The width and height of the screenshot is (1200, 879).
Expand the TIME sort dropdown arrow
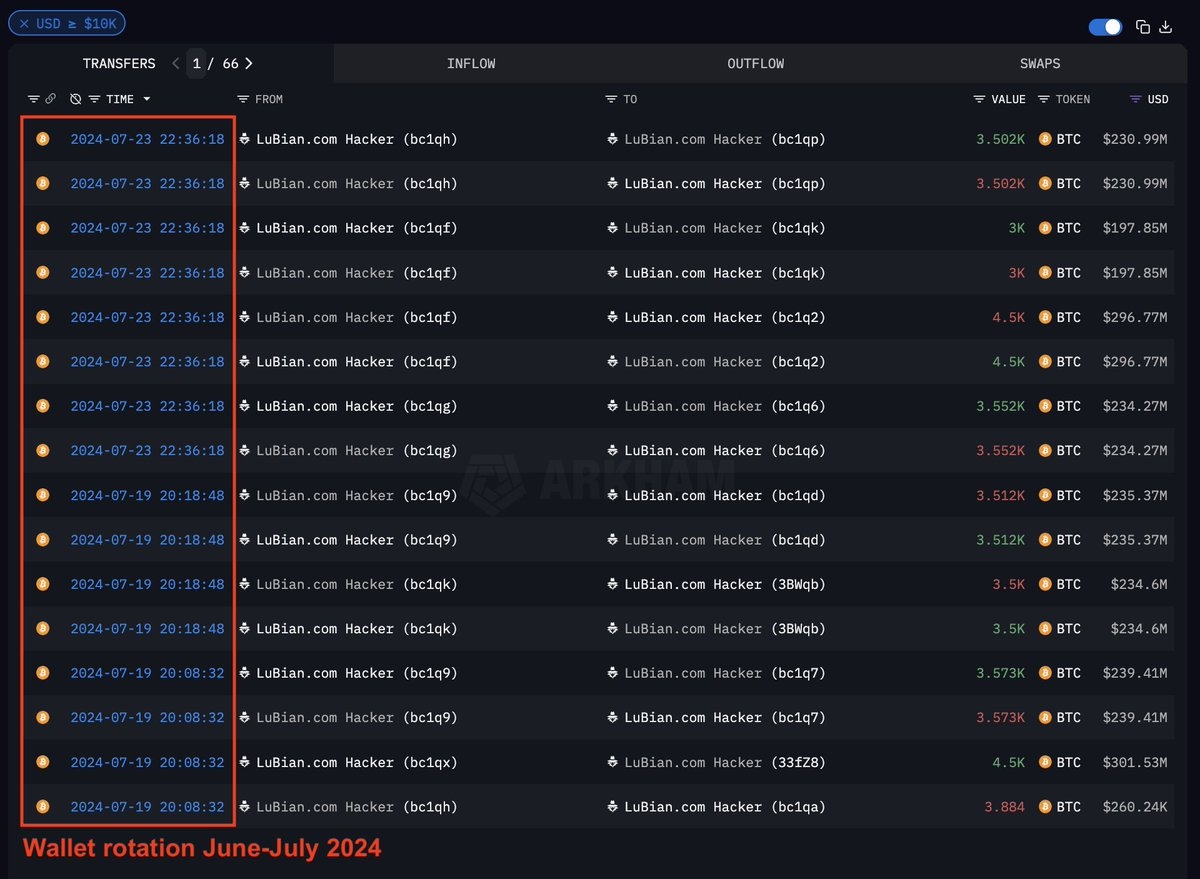click(147, 99)
